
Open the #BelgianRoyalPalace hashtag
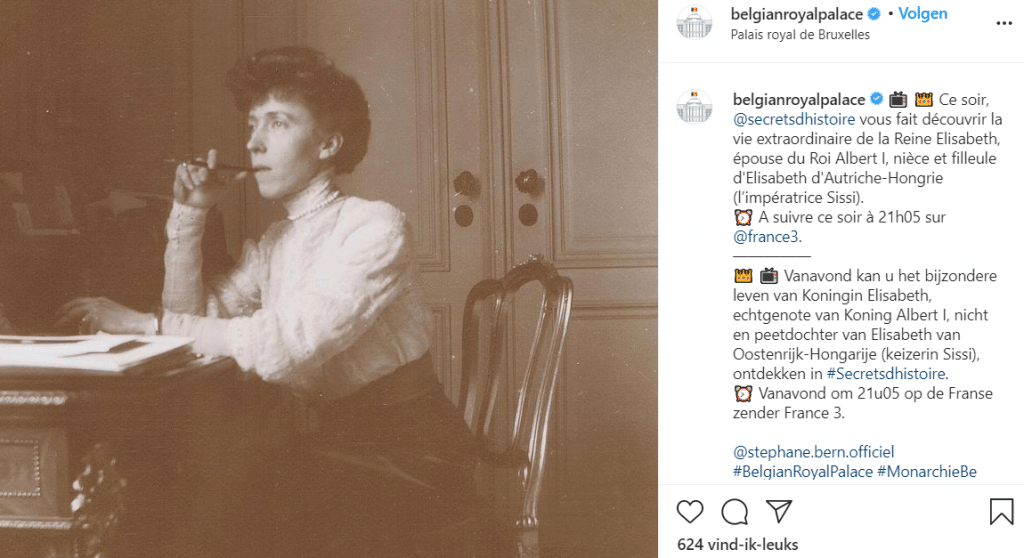coord(802,471)
